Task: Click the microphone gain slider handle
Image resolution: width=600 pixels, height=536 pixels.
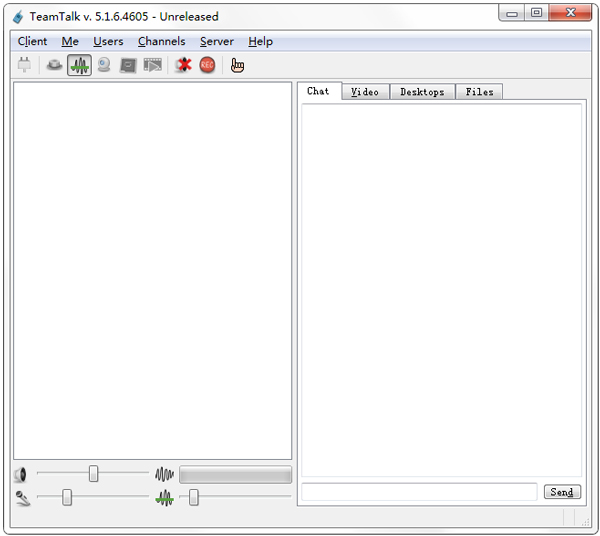Action: point(67,497)
